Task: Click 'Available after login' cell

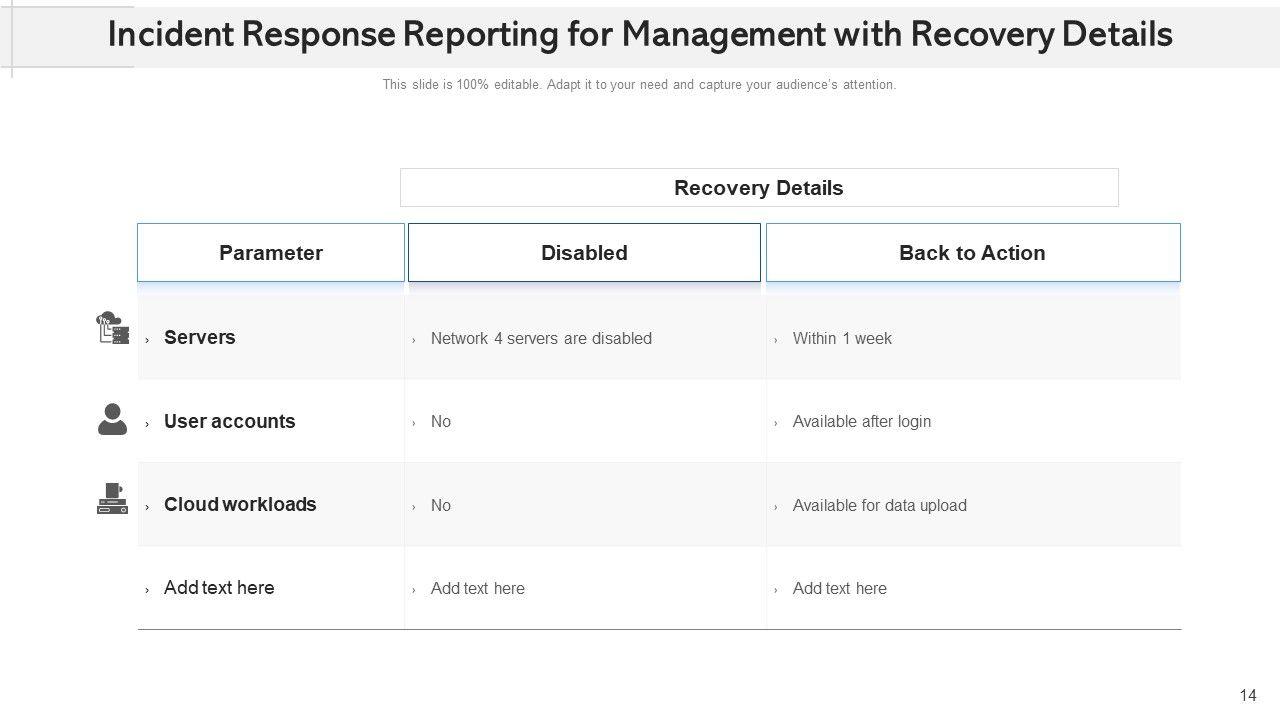Action: 861,422
